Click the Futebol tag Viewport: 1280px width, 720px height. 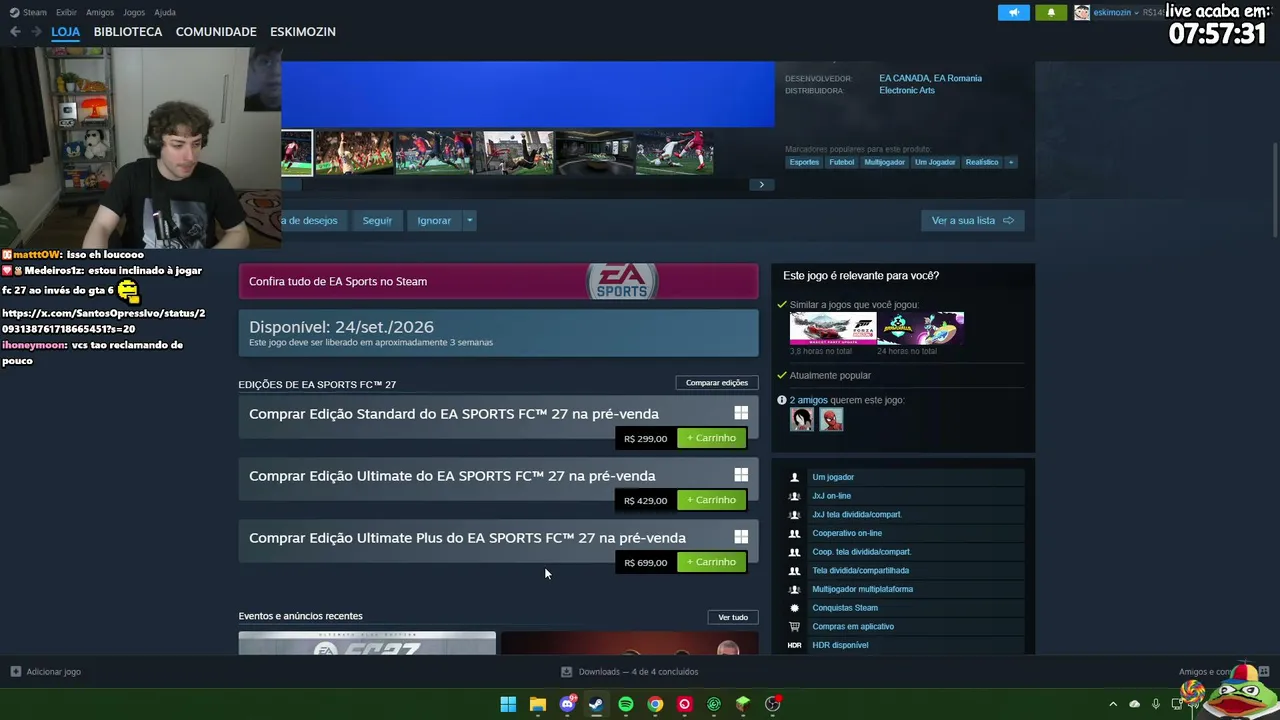pos(842,162)
